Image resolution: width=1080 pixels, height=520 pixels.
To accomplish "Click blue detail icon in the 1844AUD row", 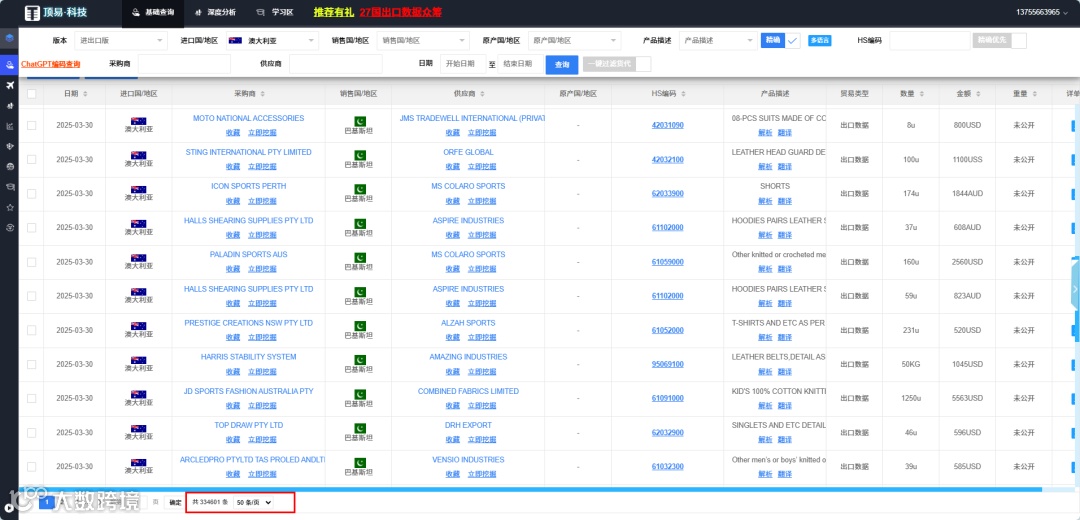I will tap(1072, 194).
